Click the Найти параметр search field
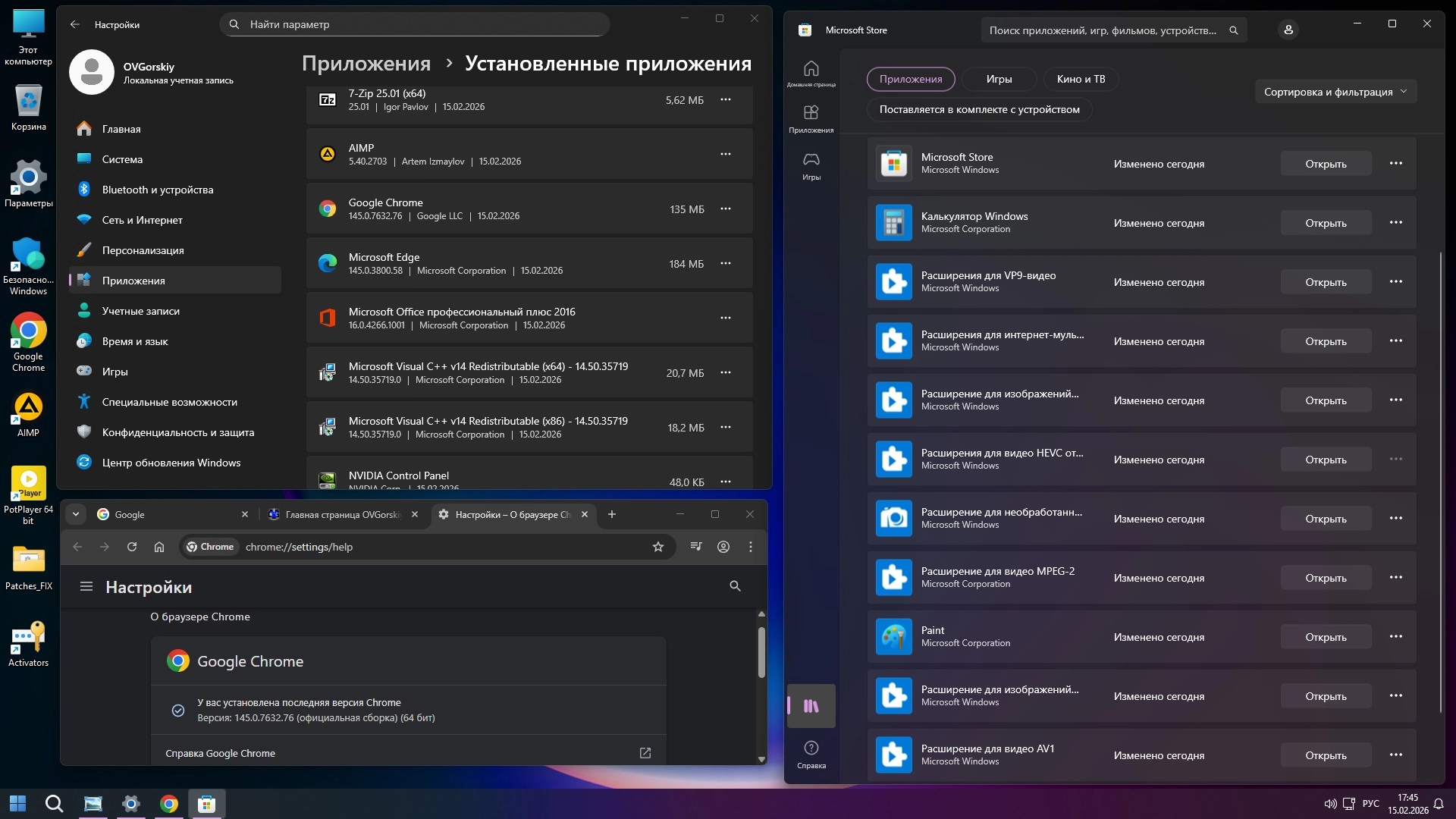 (414, 24)
